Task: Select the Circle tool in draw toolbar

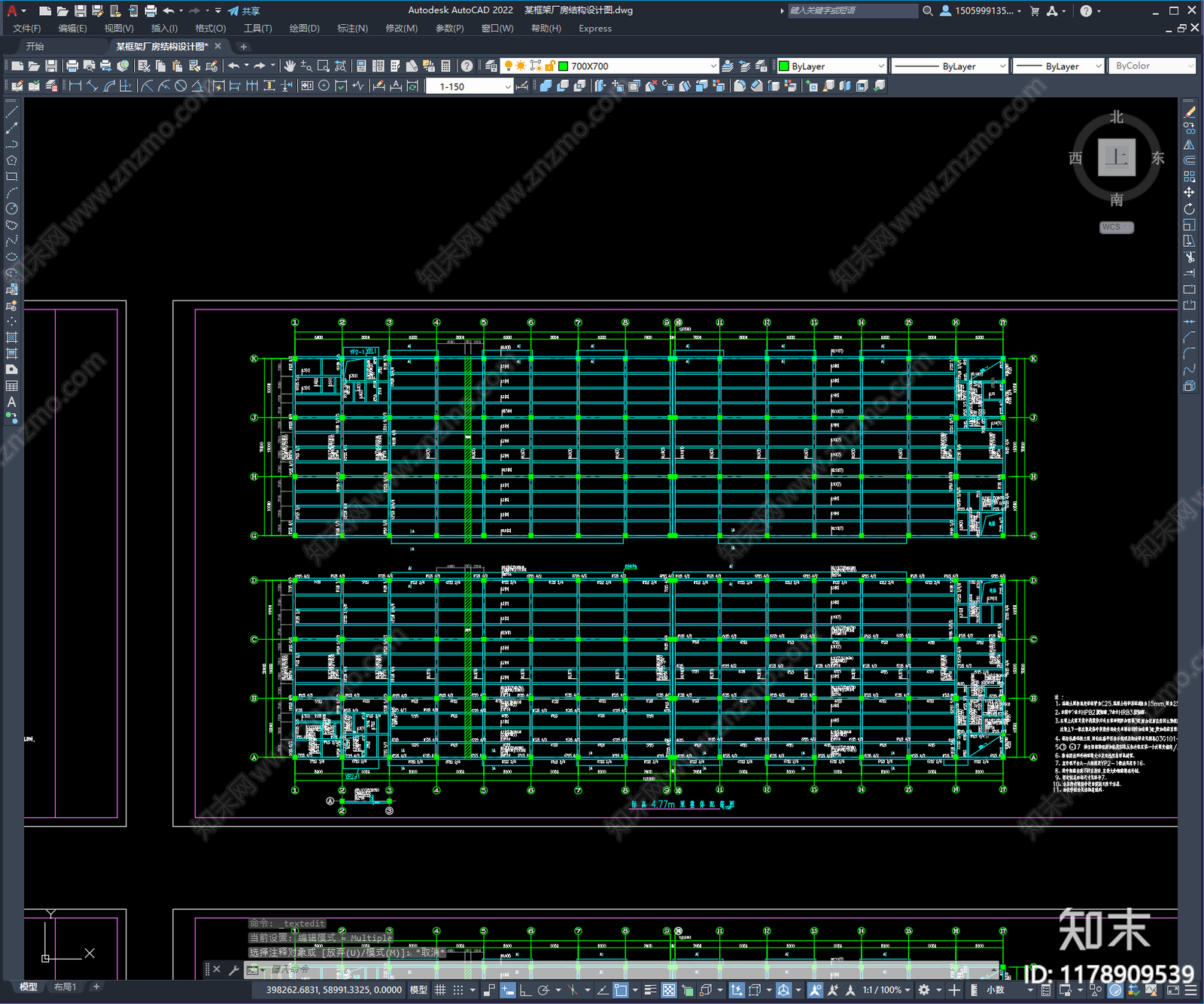Action: (11, 208)
